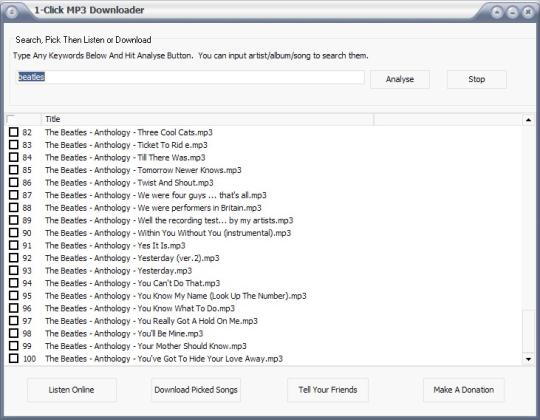Select 'Ticket To Rid e.mp3' title text
The width and height of the screenshot is (540, 420).
click(173, 145)
